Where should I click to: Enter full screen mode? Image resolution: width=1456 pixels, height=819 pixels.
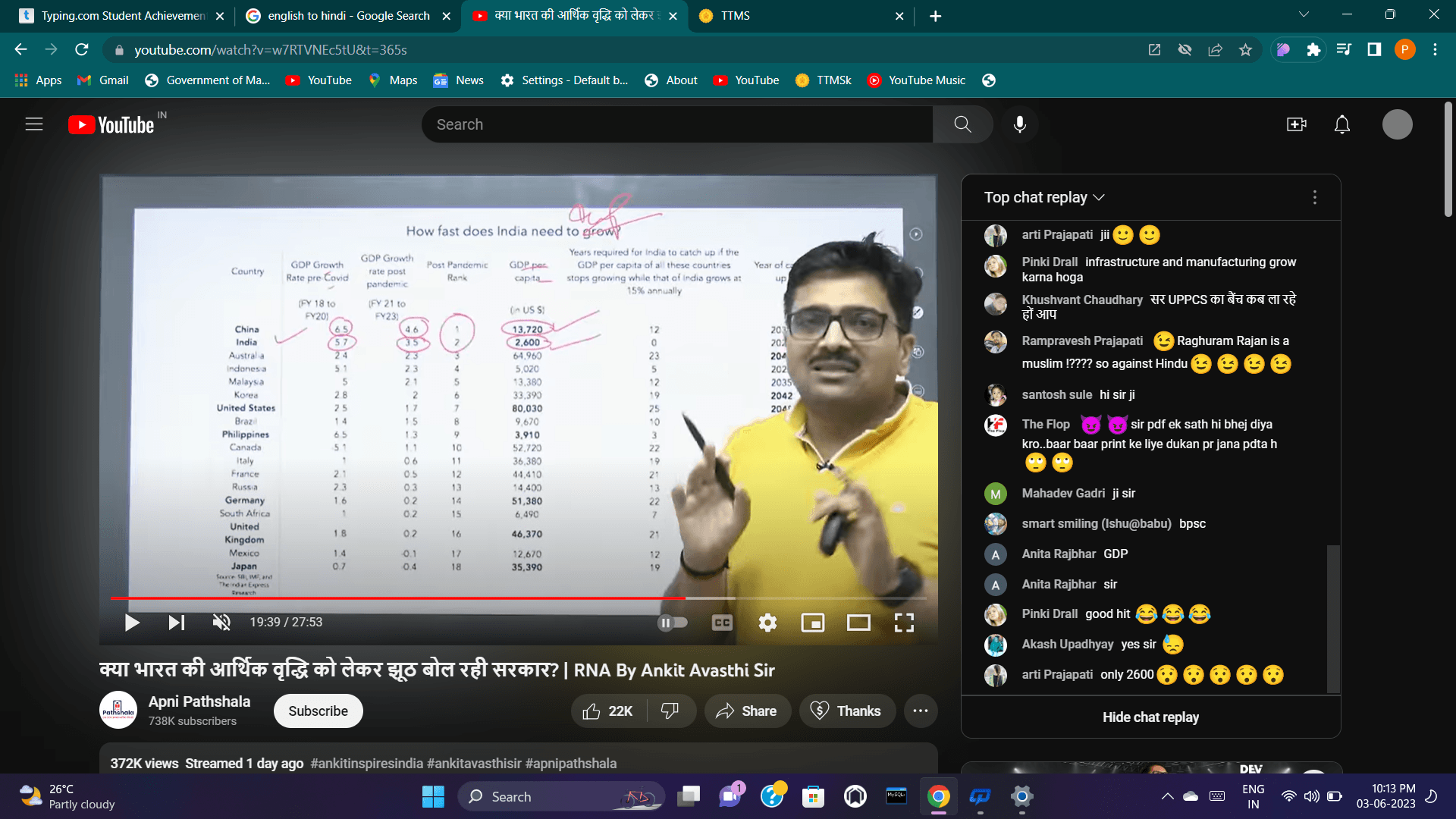tap(904, 623)
